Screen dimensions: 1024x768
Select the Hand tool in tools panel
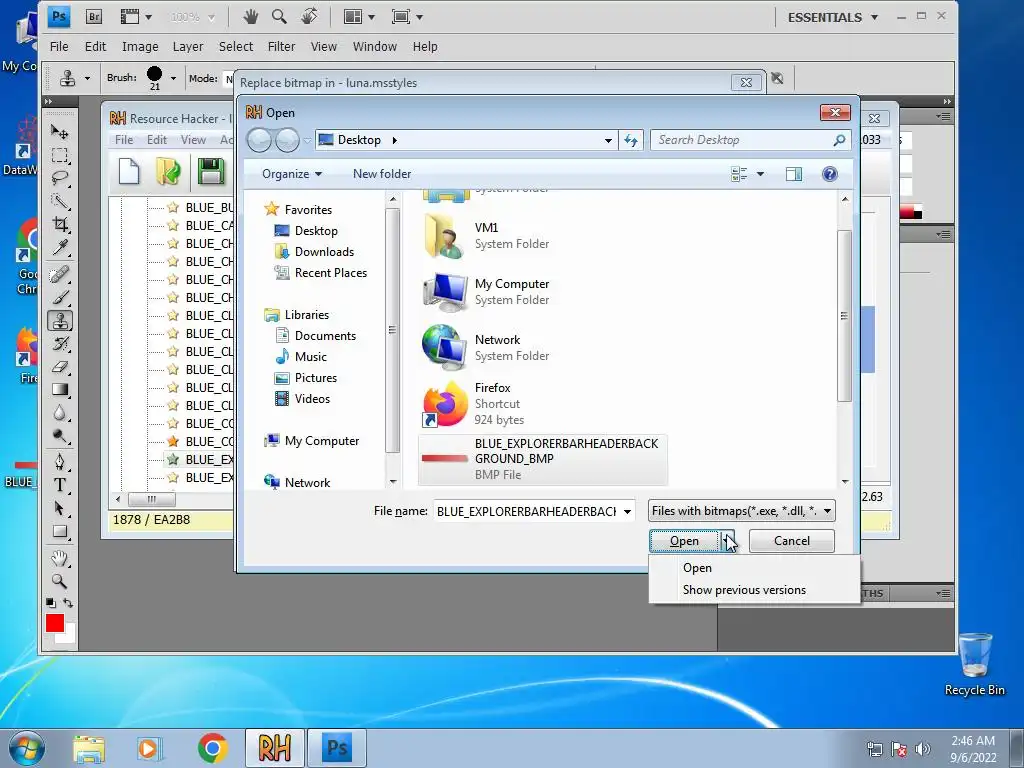(x=59, y=558)
